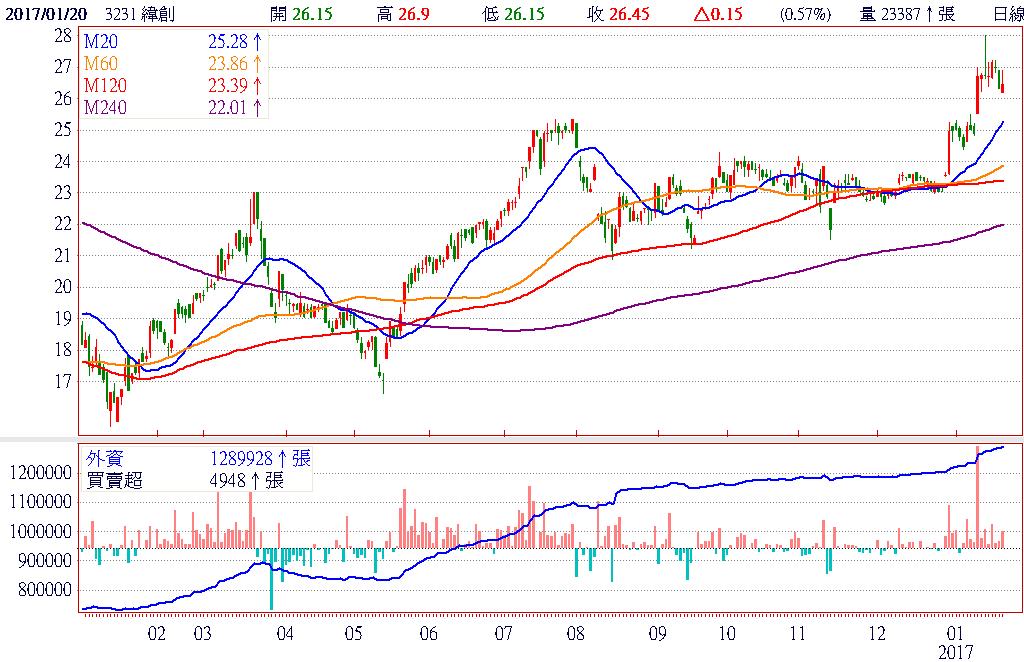Click the △0.15 price change indicator
The width and height of the screenshot is (1024, 662).
coord(721,13)
